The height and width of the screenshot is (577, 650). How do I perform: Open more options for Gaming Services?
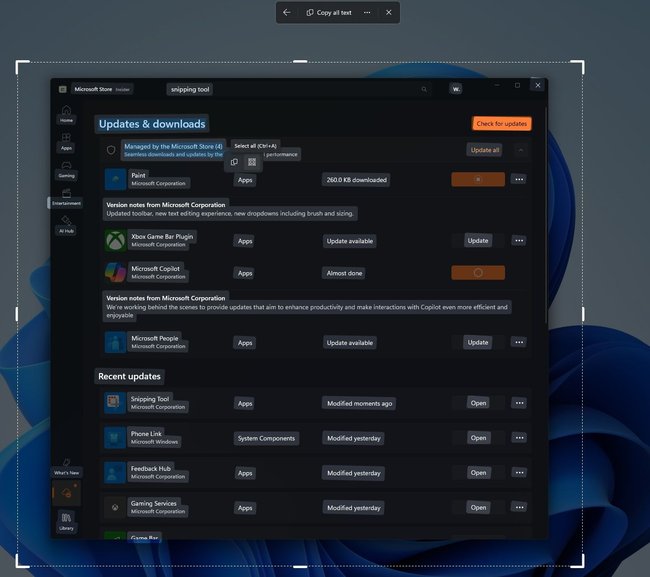[519, 507]
